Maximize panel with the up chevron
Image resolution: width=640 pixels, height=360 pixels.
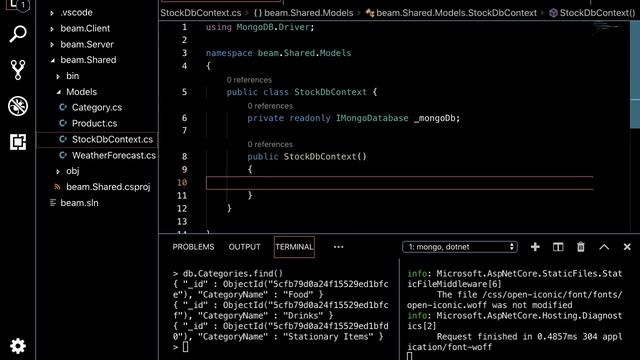604,247
